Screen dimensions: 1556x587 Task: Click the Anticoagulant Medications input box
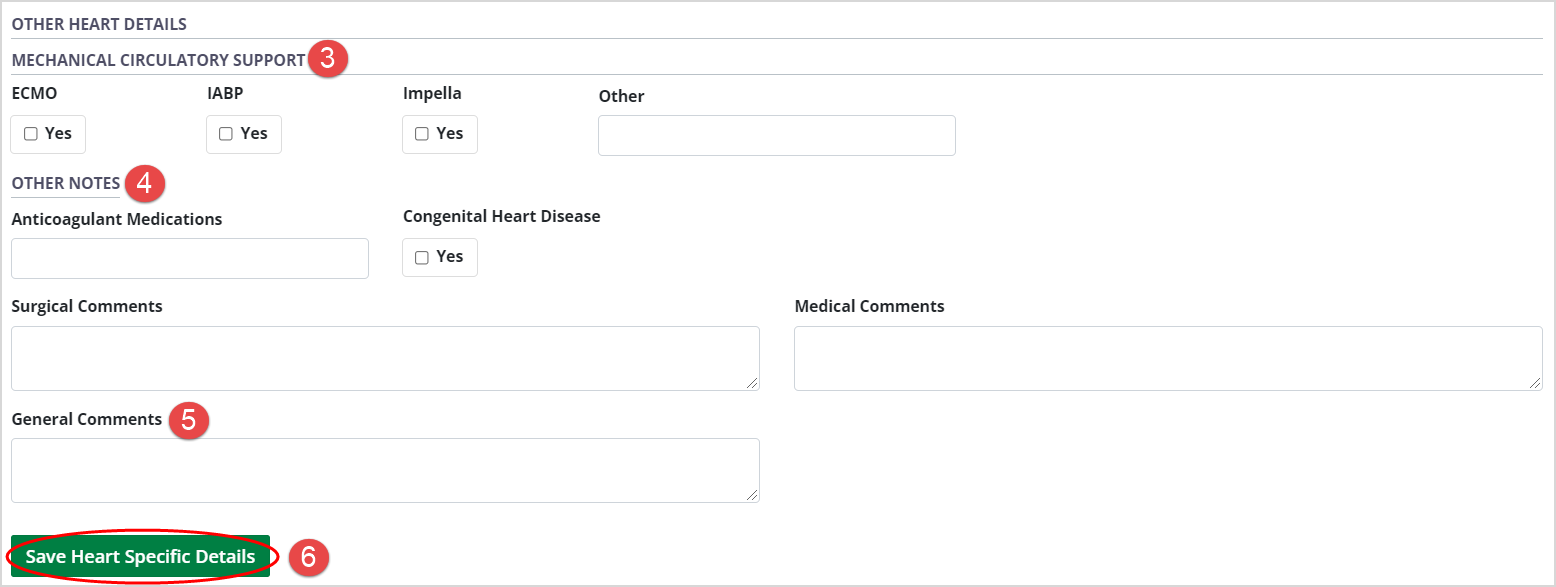(x=189, y=258)
